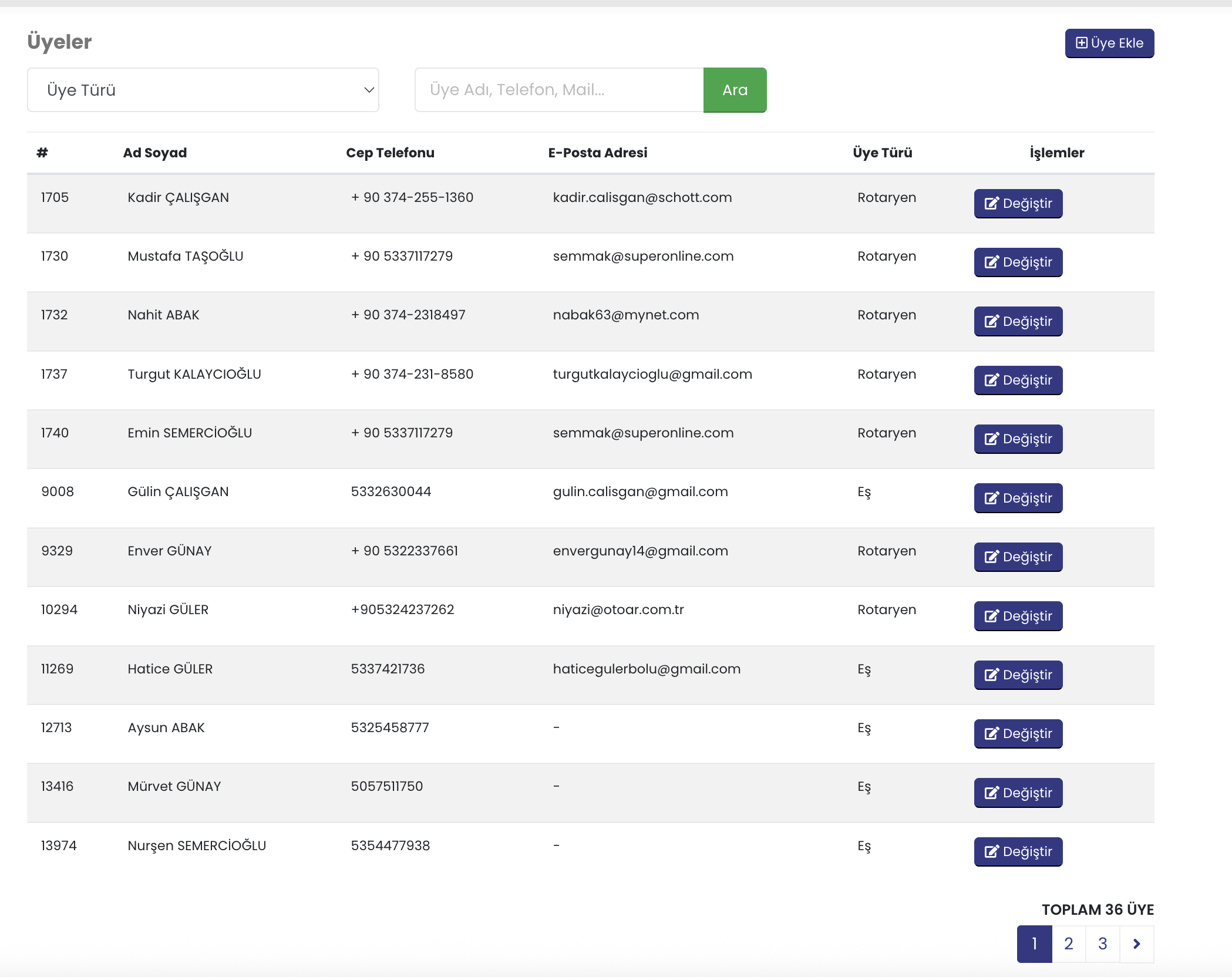This screenshot has height=977, width=1232.
Task: Click edit icon in Nurşen SEMERCİOĞLU row
Action: click(x=991, y=852)
